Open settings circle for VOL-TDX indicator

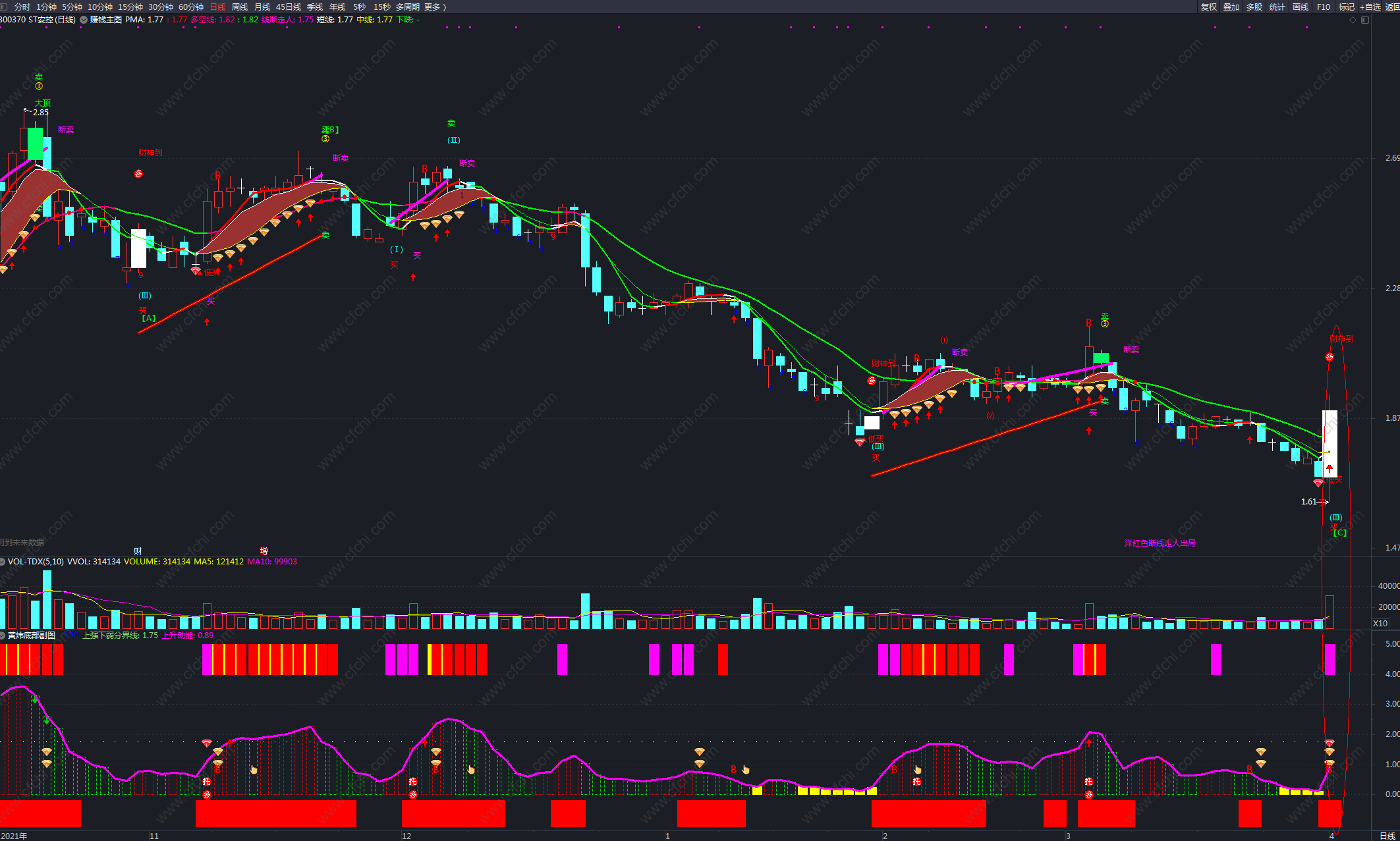click(3, 562)
